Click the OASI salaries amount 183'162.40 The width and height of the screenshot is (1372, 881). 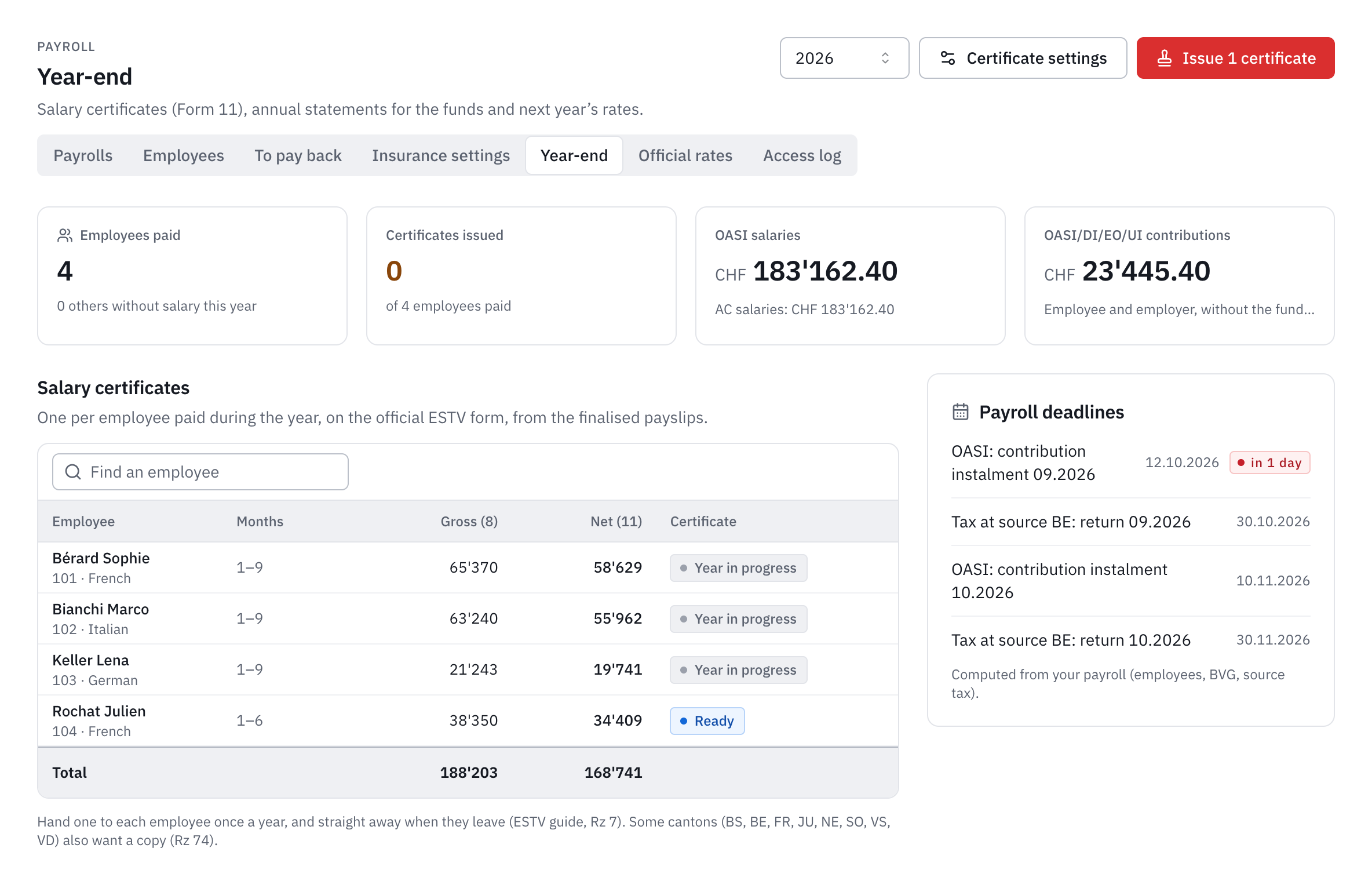825,271
